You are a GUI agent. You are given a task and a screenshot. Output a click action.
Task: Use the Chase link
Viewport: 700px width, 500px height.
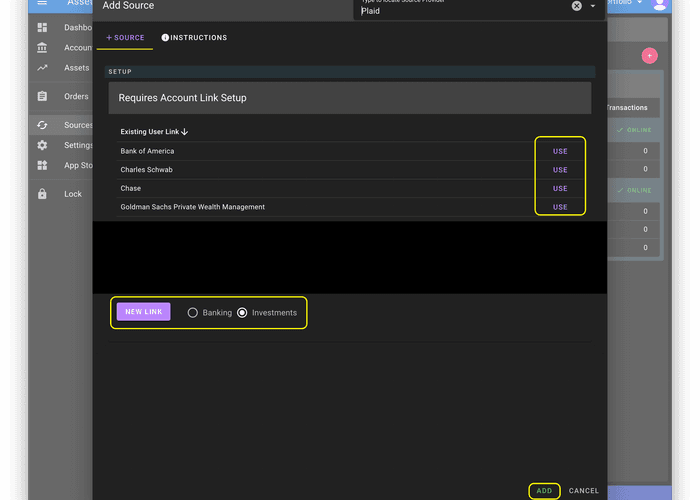(x=560, y=189)
